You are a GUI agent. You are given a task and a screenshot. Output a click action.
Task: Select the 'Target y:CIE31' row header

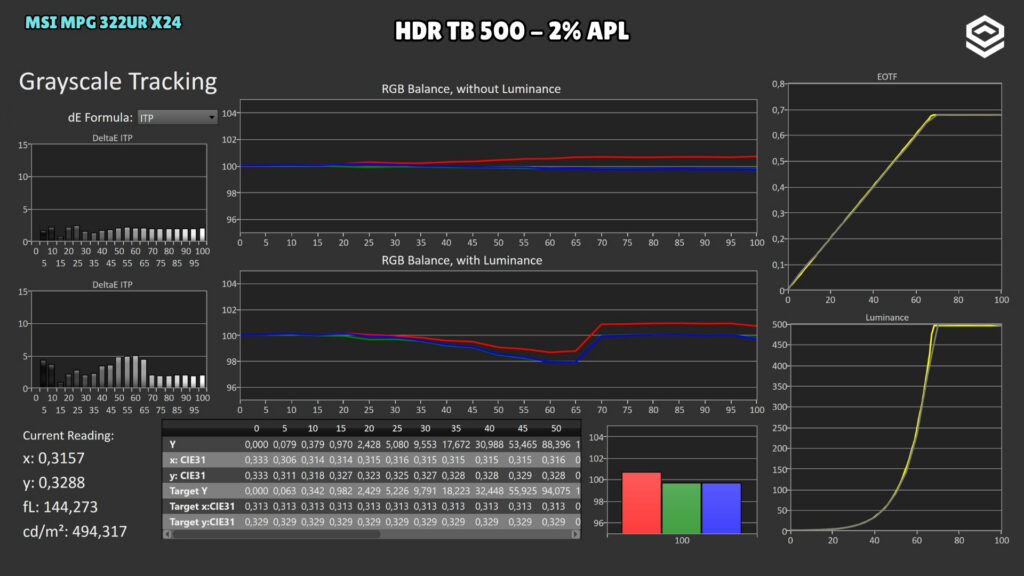click(202, 522)
